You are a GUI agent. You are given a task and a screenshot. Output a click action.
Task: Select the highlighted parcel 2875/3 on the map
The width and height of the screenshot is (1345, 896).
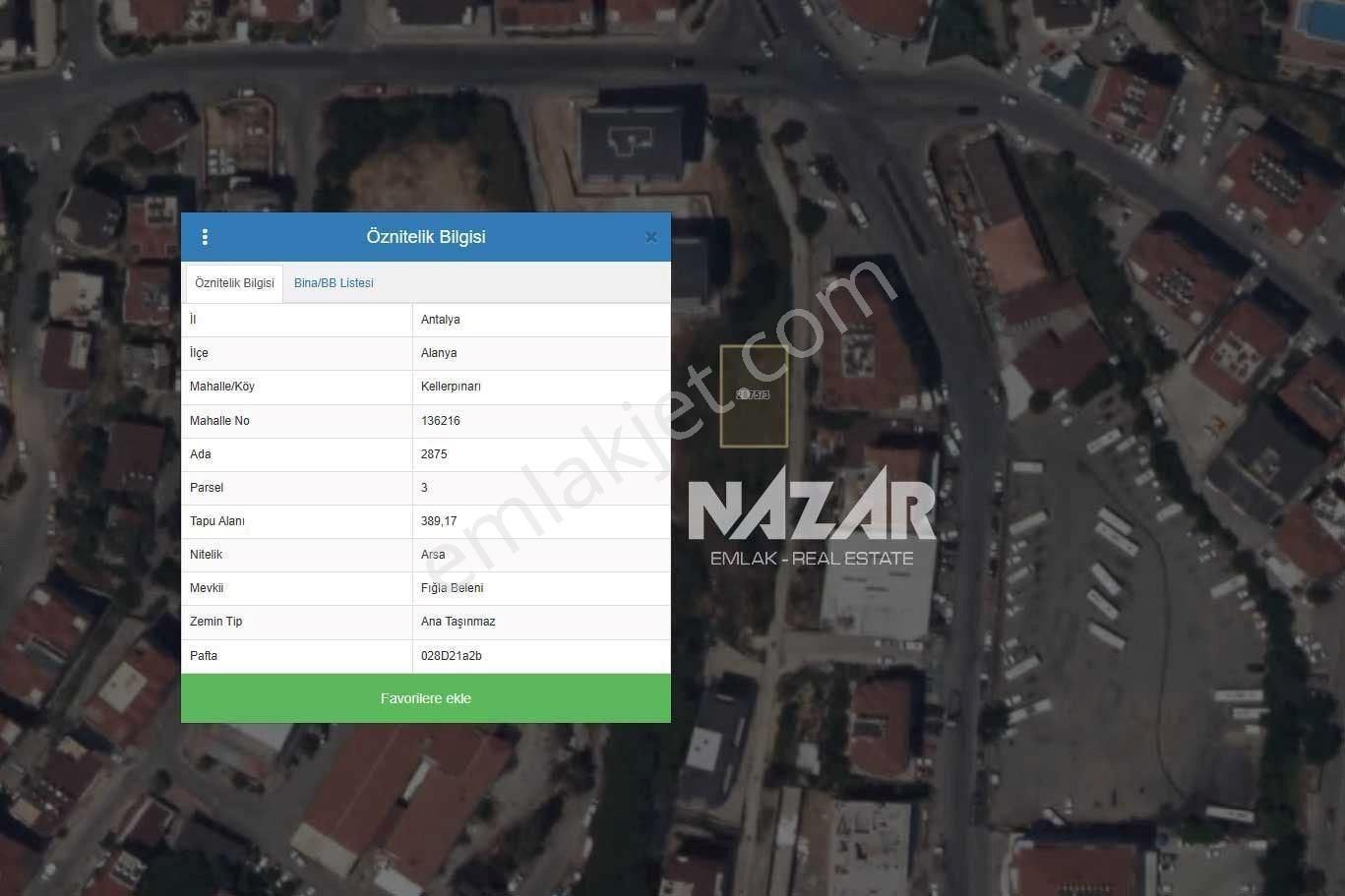[x=754, y=395]
